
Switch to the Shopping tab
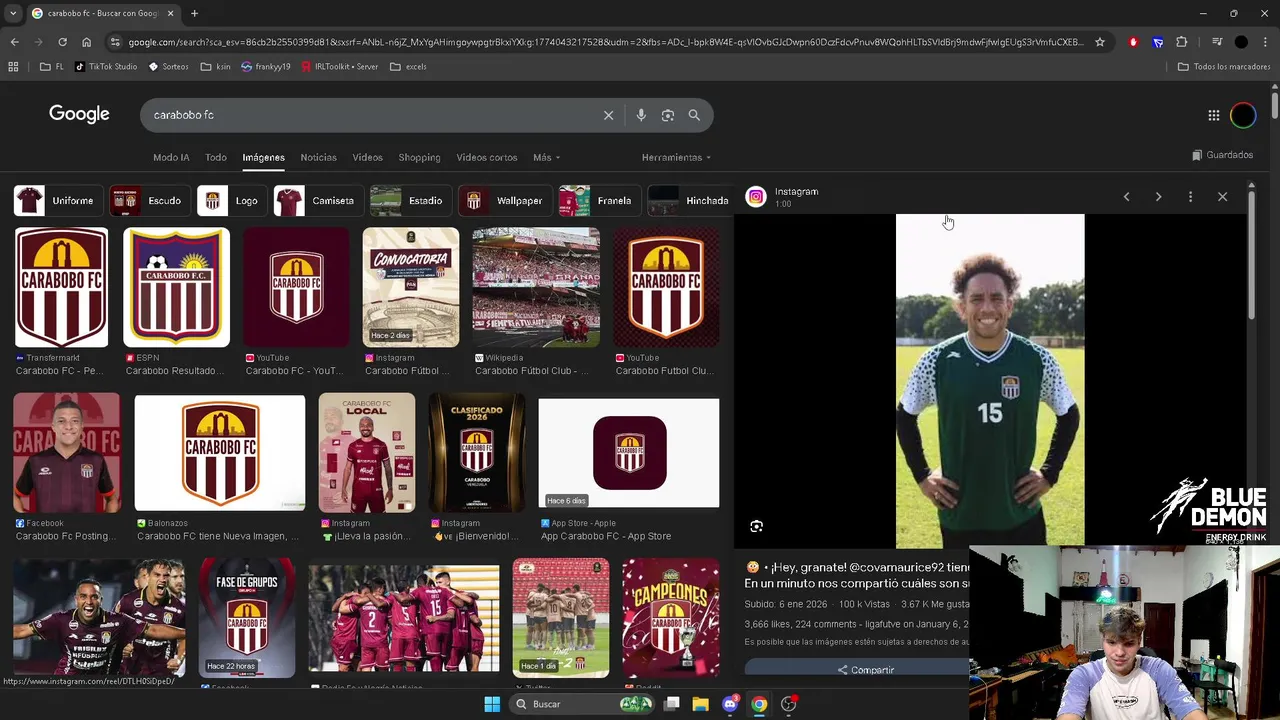(419, 157)
